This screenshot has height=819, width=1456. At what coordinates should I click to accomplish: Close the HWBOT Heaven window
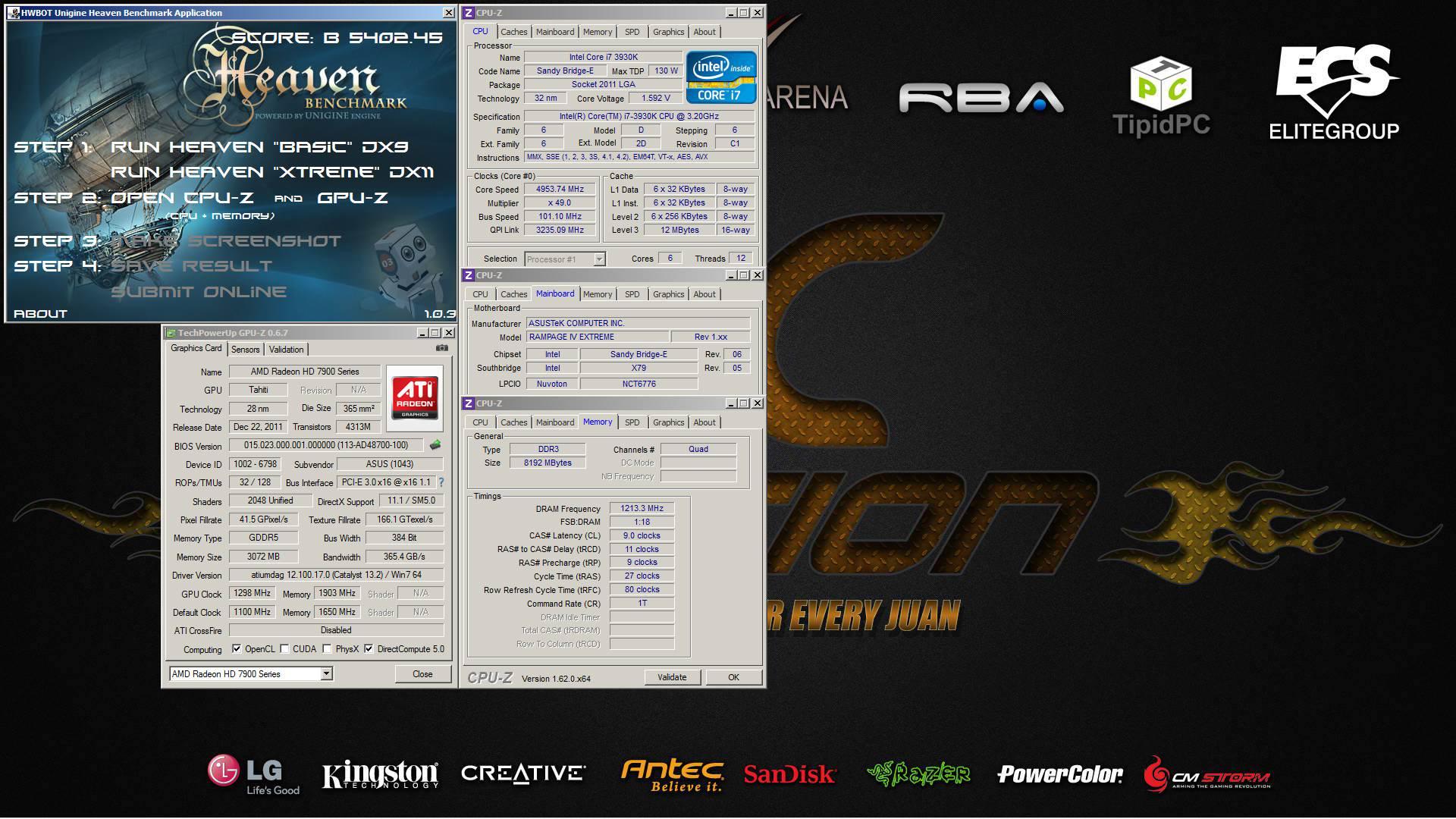(x=448, y=13)
